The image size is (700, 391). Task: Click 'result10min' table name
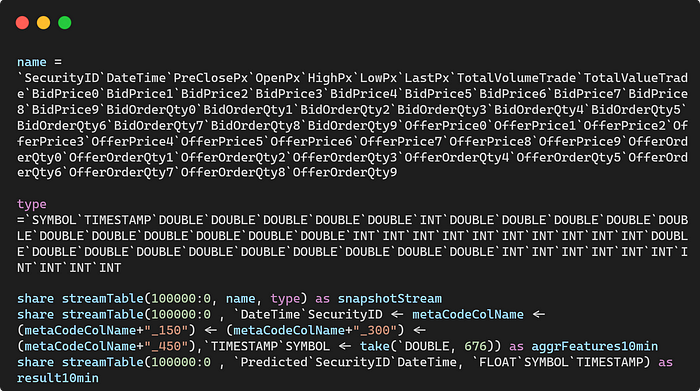pos(58,378)
